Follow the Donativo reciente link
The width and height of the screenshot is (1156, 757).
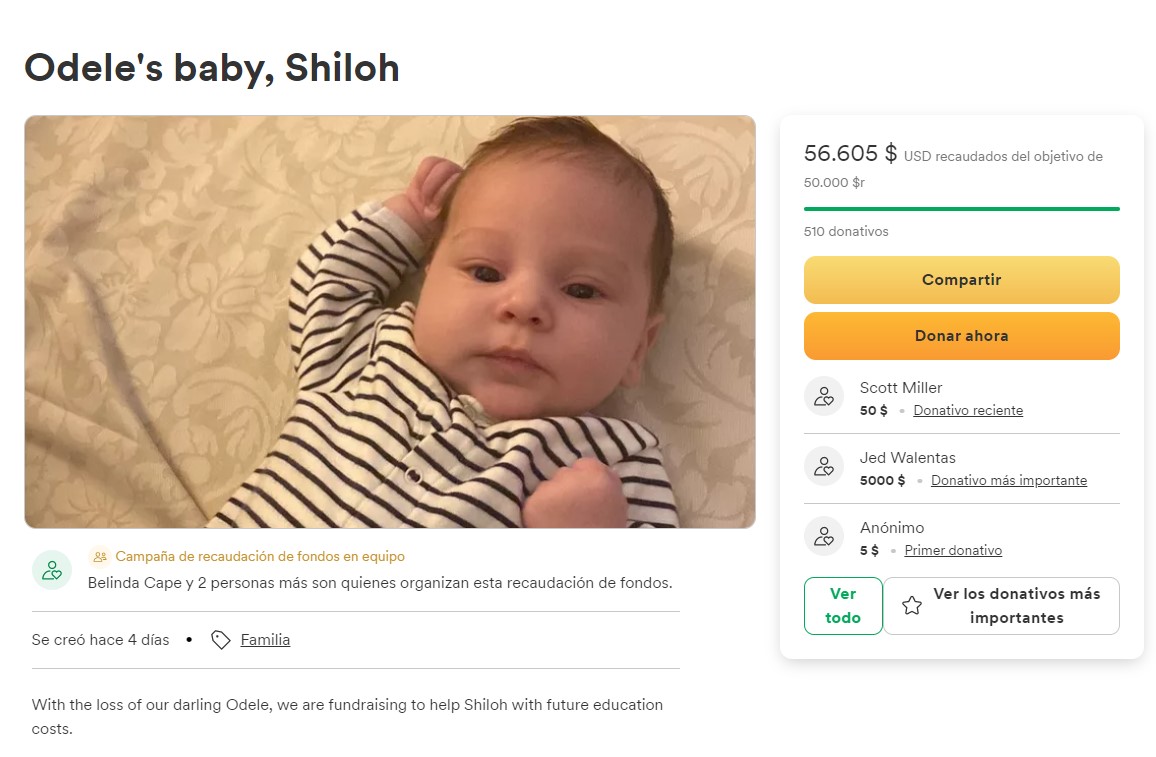coord(968,411)
